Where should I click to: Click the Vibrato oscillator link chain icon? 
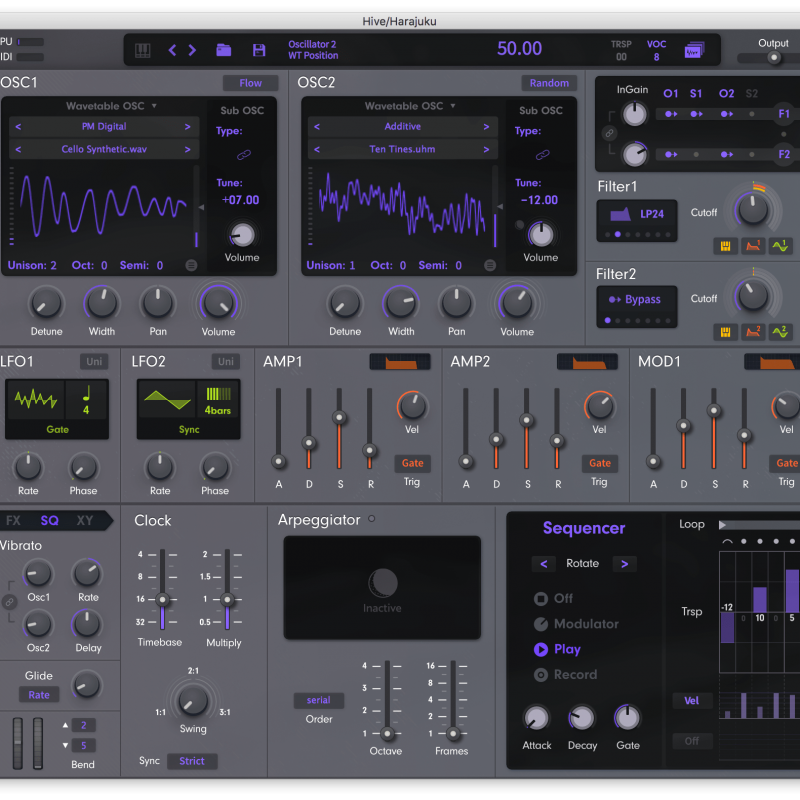click(x=9, y=602)
